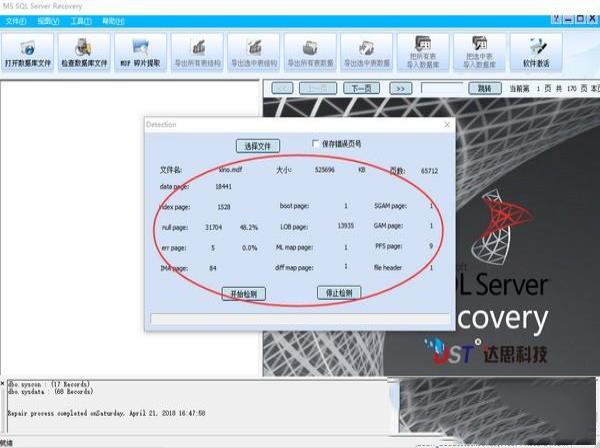Select the 'Repair process completed' log line
Screen dimensions: 600x448
(106, 413)
